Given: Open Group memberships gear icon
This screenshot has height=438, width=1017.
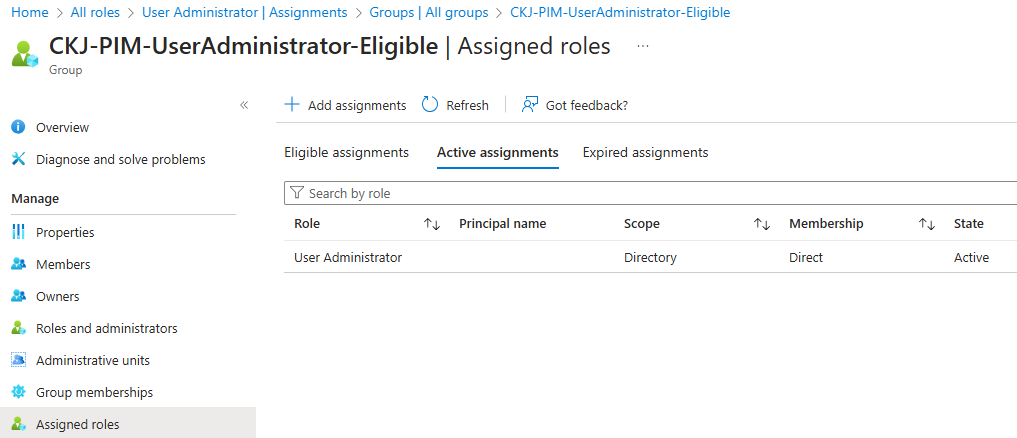Looking at the screenshot, I should (18, 392).
